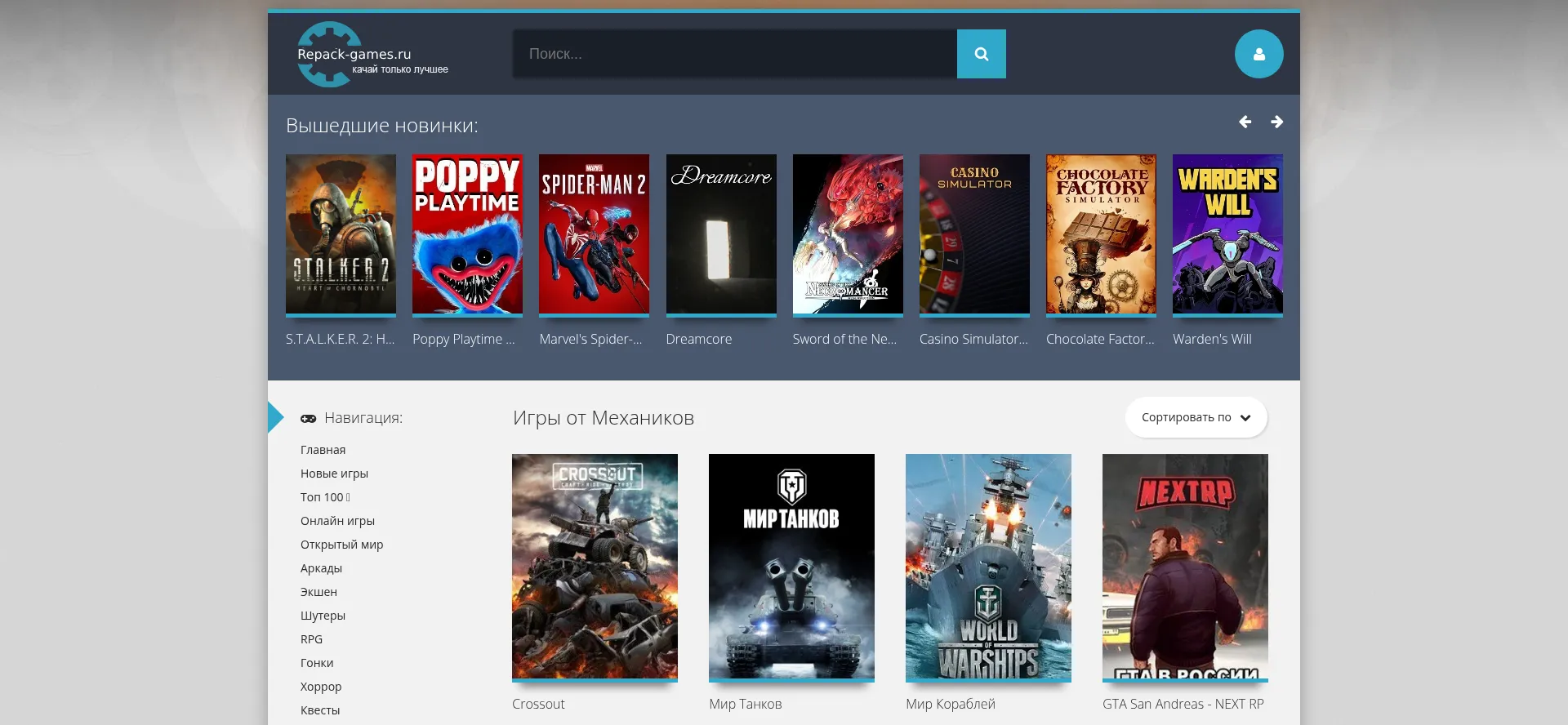1568x725 pixels.
Task: Open the Онлайн игры category
Action: coord(337,521)
